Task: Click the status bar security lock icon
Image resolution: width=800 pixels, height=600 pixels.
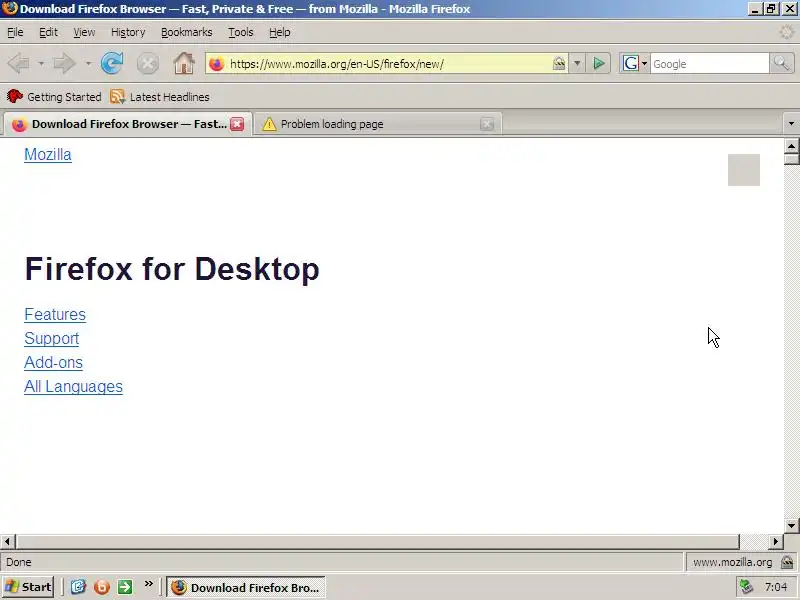Action: (787, 562)
